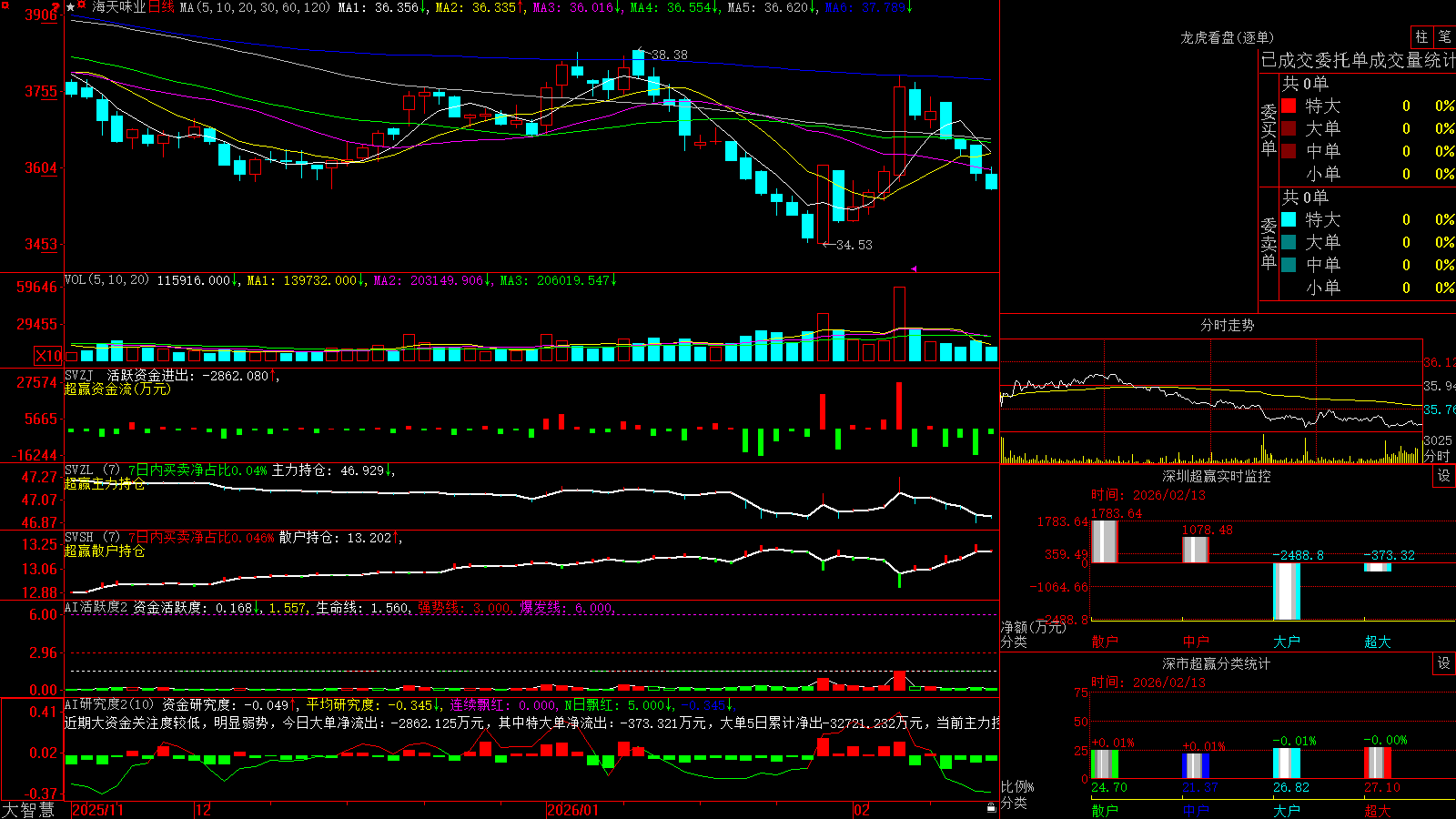The height and width of the screenshot is (819, 1456).
Task: Select the 2026/01 date marker on time axis
Action: (x=572, y=810)
